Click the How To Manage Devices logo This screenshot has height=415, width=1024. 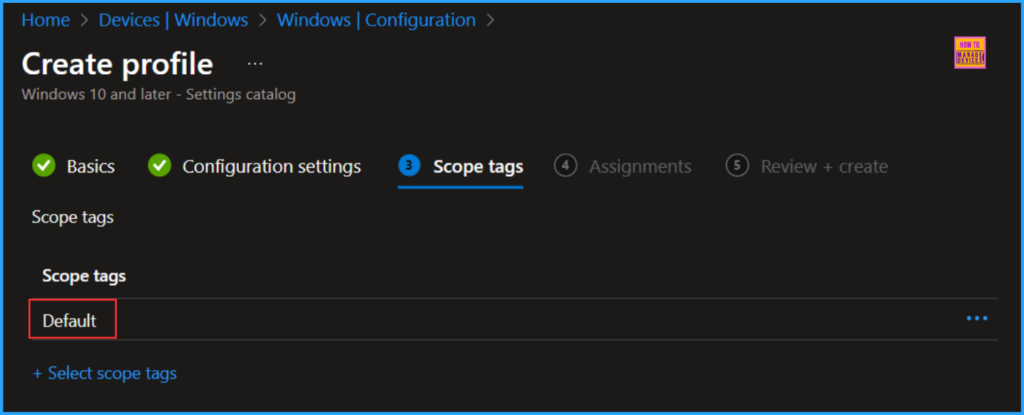(x=970, y=53)
